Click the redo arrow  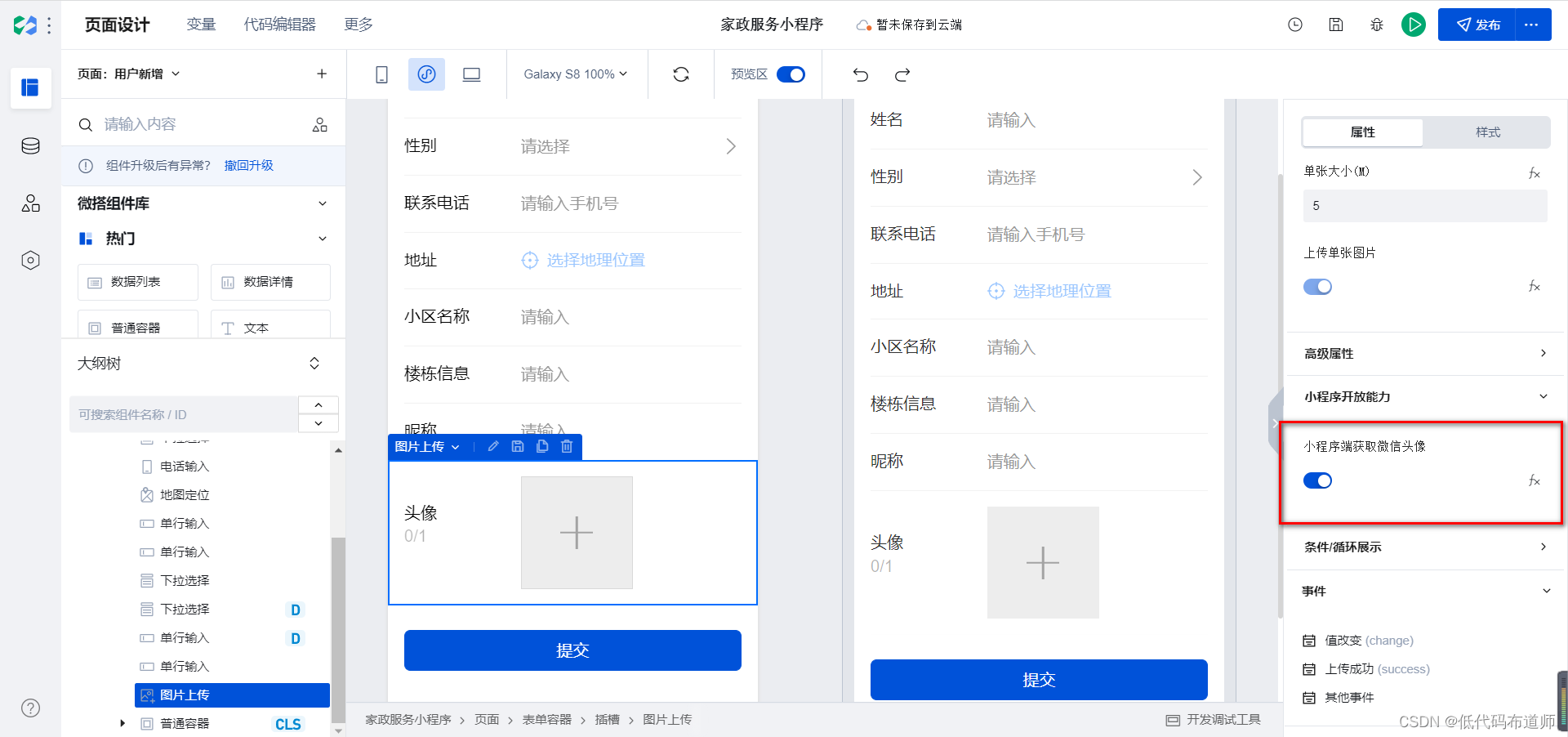point(902,74)
